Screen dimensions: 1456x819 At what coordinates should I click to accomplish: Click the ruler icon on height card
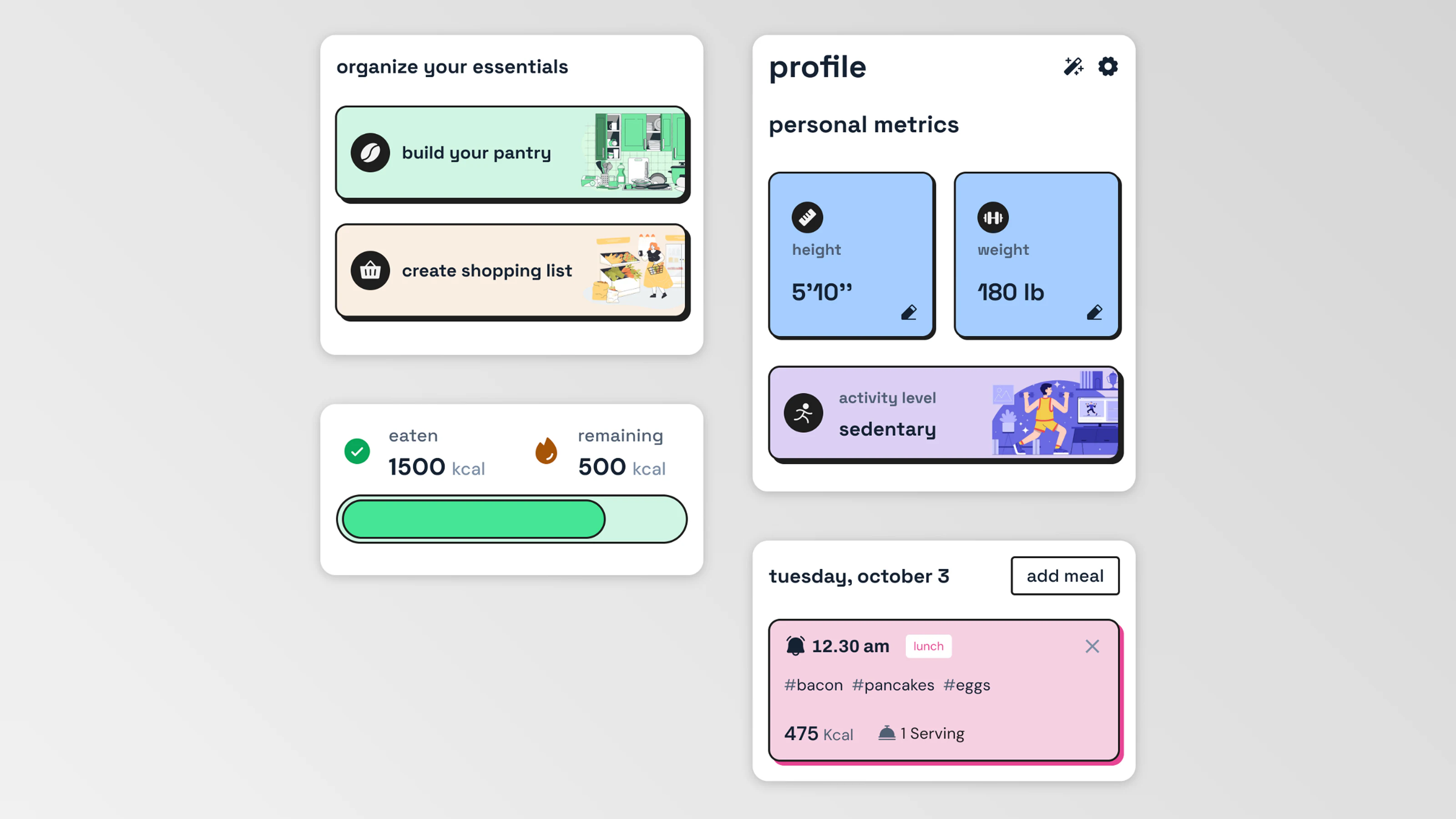[x=807, y=217]
